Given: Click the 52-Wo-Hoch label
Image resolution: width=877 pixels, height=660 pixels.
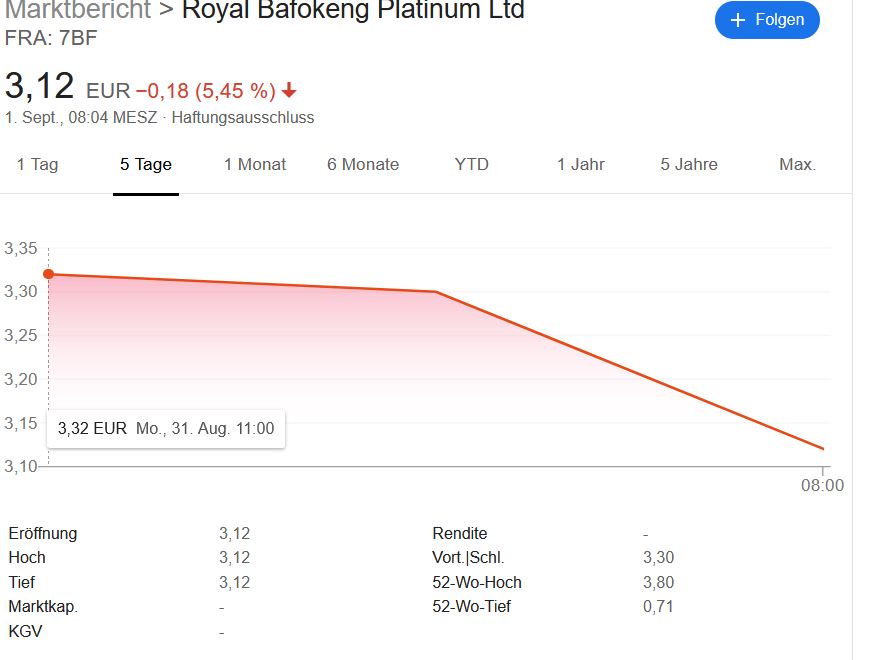Looking at the screenshot, I should pos(477,582).
